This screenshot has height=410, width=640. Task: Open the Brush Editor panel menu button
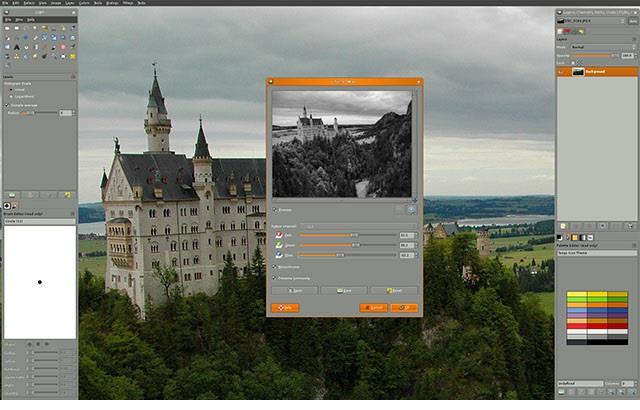coord(73,213)
